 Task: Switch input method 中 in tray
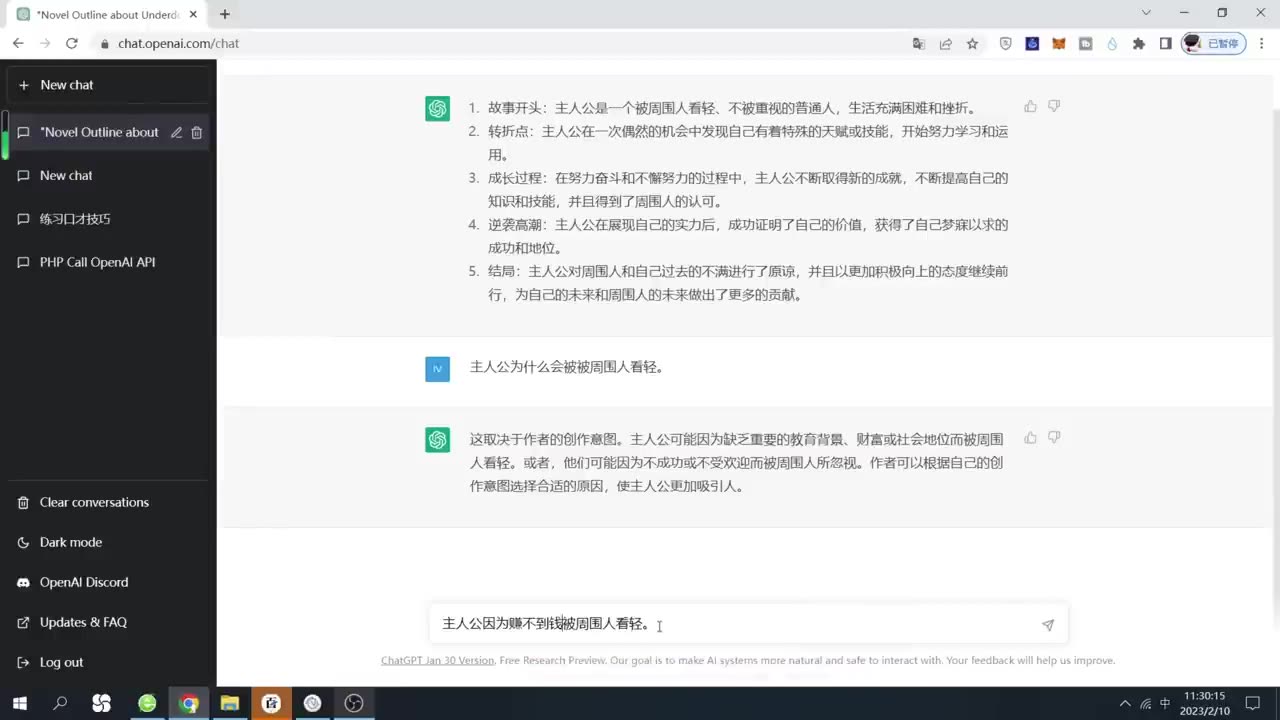point(1165,703)
